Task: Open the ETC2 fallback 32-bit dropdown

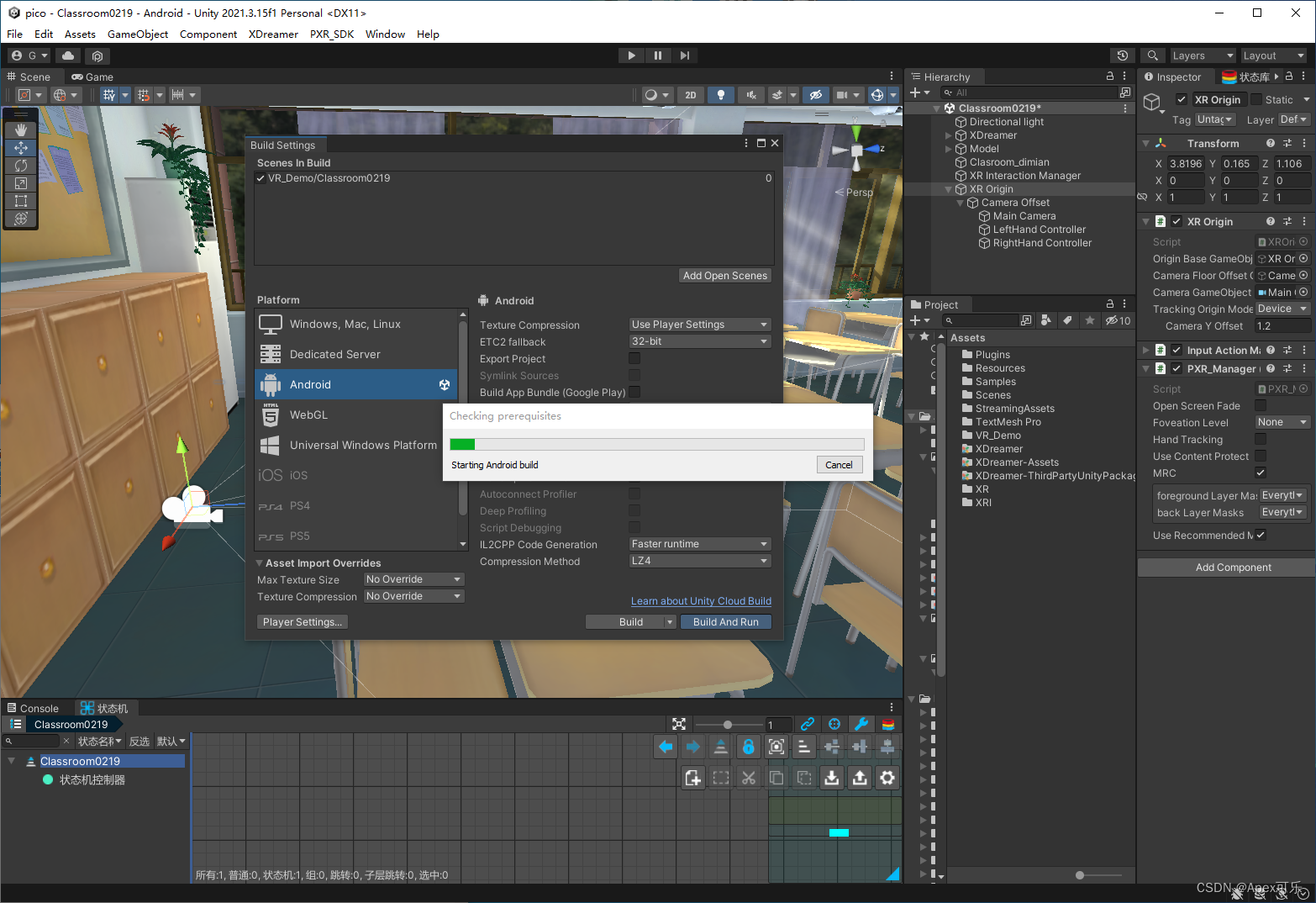Action: [700, 341]
